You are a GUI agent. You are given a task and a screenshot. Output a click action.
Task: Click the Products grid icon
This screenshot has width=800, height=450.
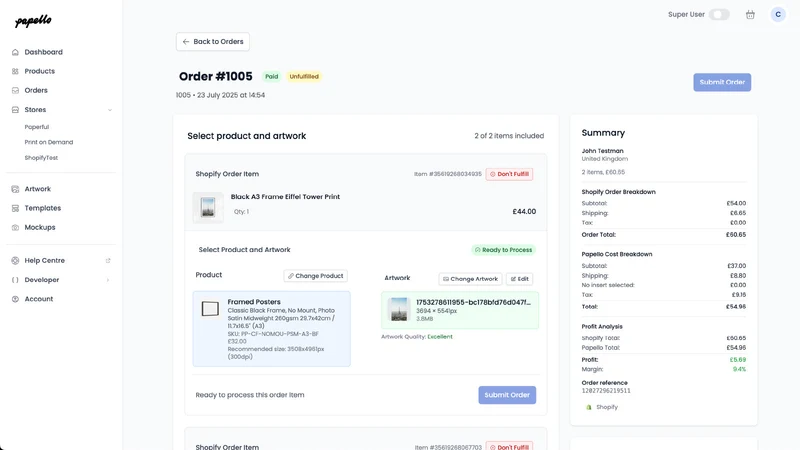click(15, 71)
